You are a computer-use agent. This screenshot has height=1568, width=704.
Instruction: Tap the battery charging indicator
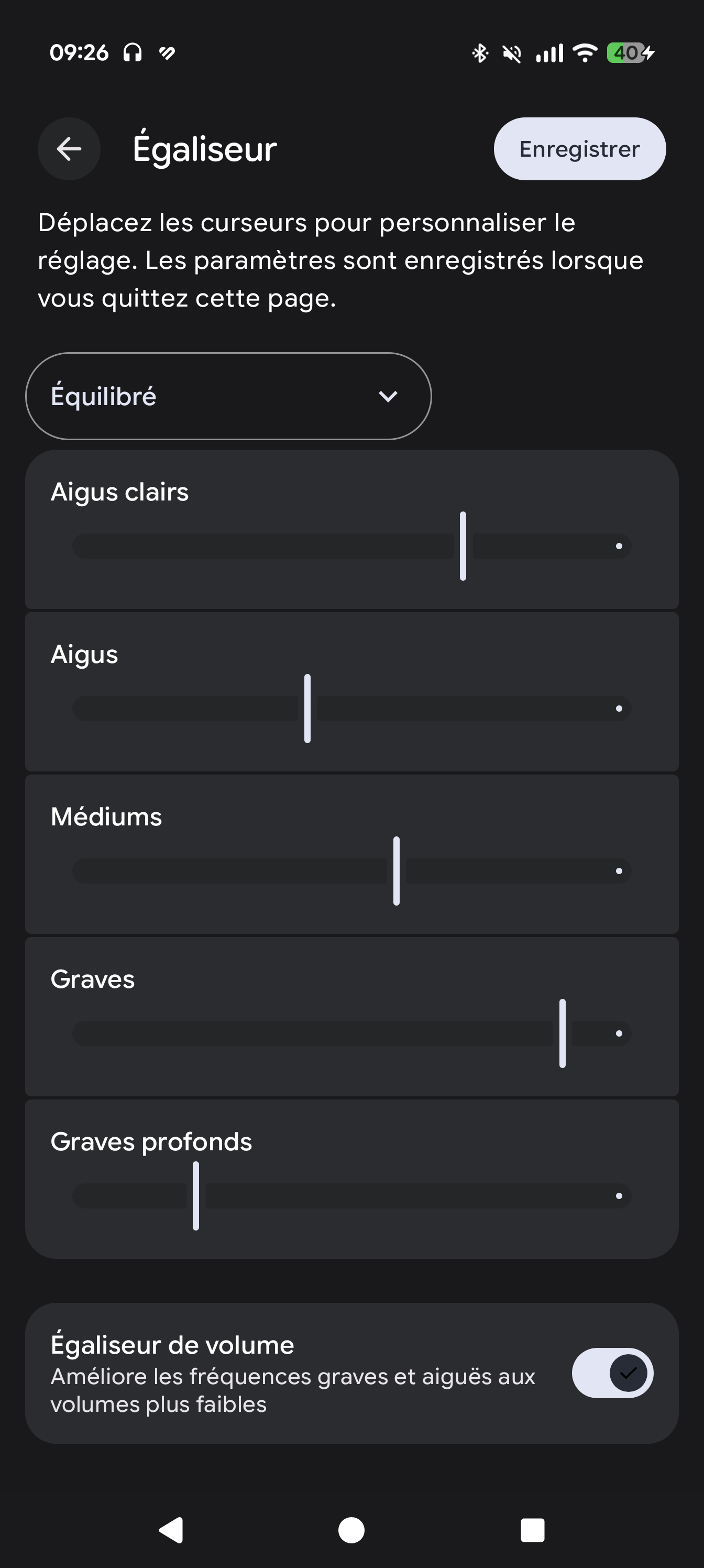pyautogui.click(x=630, y=53)
